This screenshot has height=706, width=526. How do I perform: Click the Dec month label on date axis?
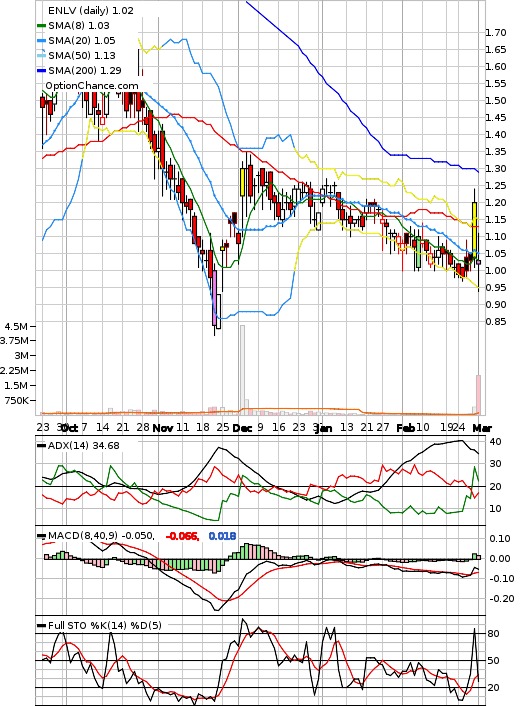pyautogui.click(x=242, y=428)
